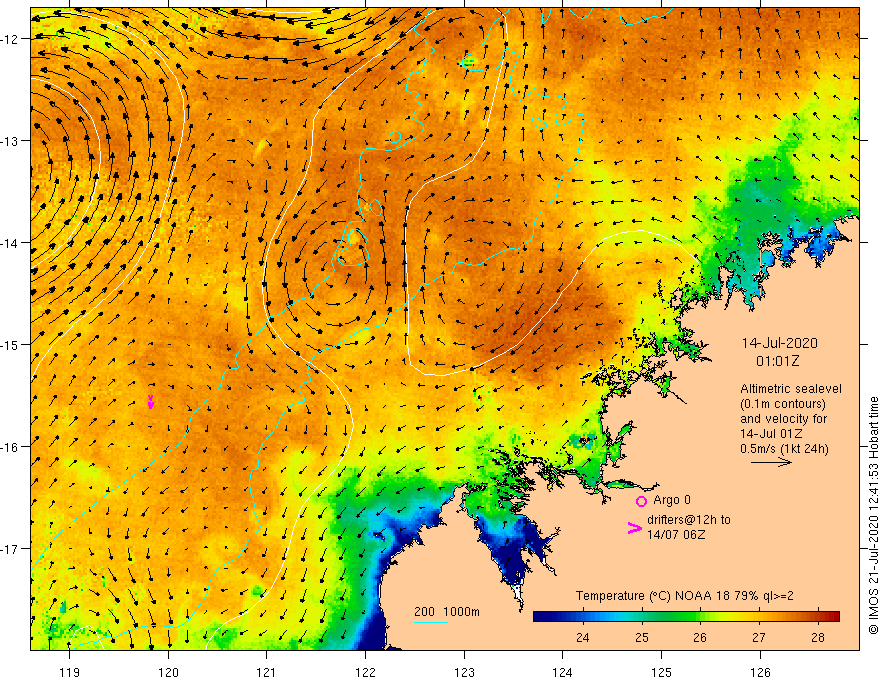Click the temperature color bar
The width and height of the screenshot is (880, 680).
tap(686, 617)
